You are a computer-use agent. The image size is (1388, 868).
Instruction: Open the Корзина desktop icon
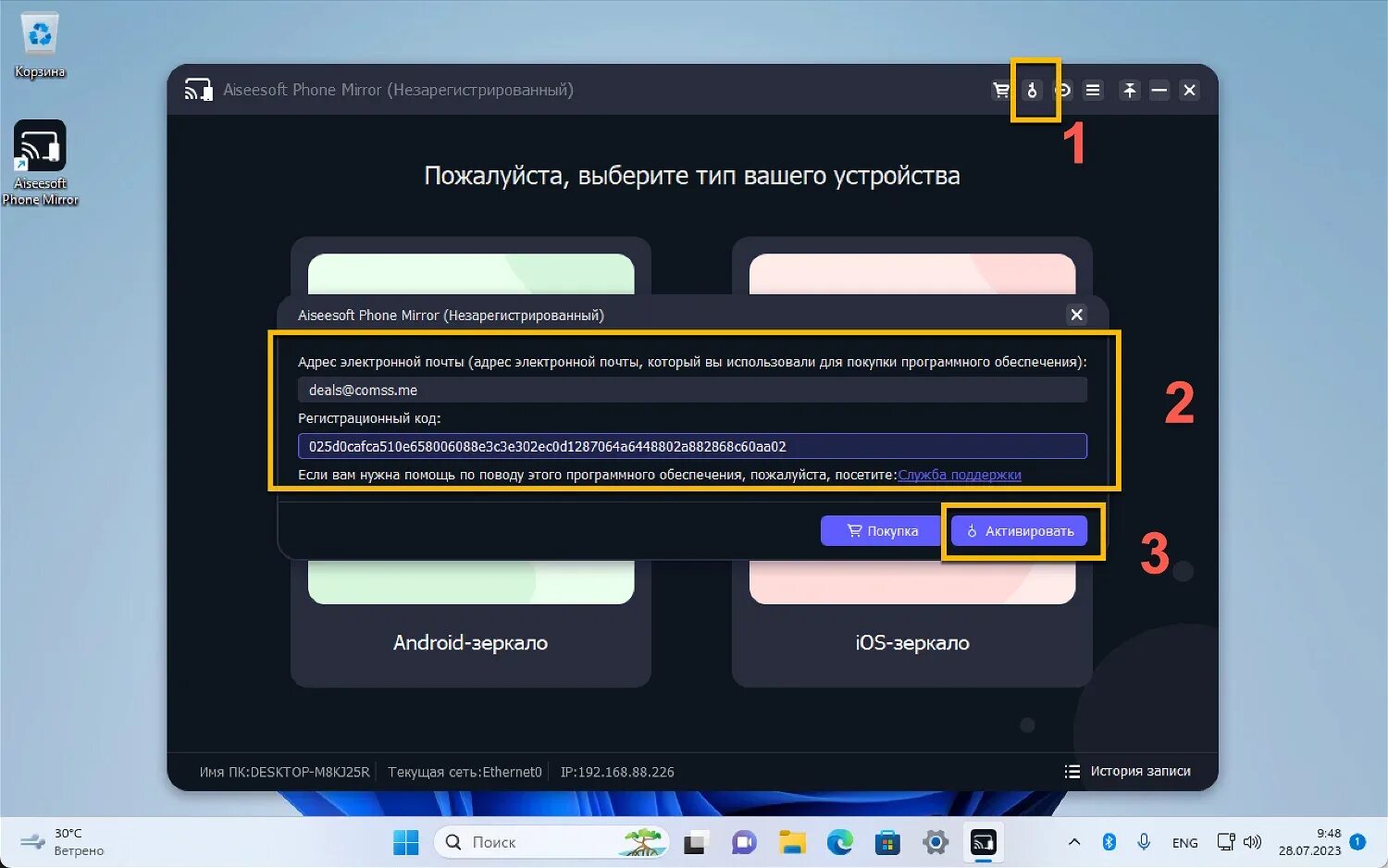click(x=40, y=45)
